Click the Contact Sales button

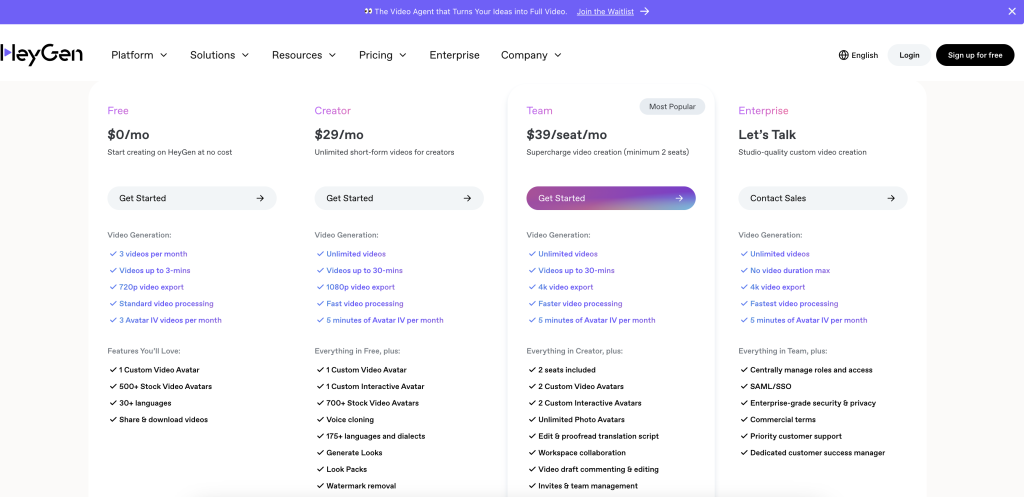pos(823,198)
